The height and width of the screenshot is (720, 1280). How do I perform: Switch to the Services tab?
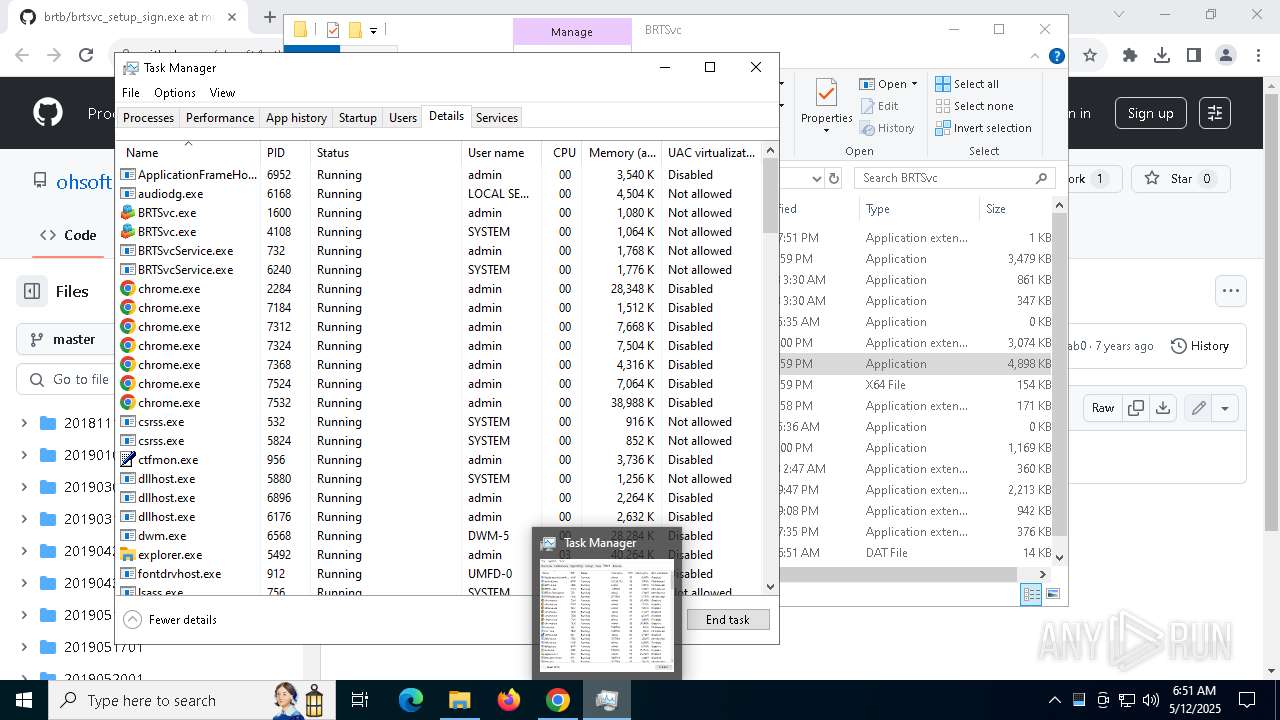point(497,117)
